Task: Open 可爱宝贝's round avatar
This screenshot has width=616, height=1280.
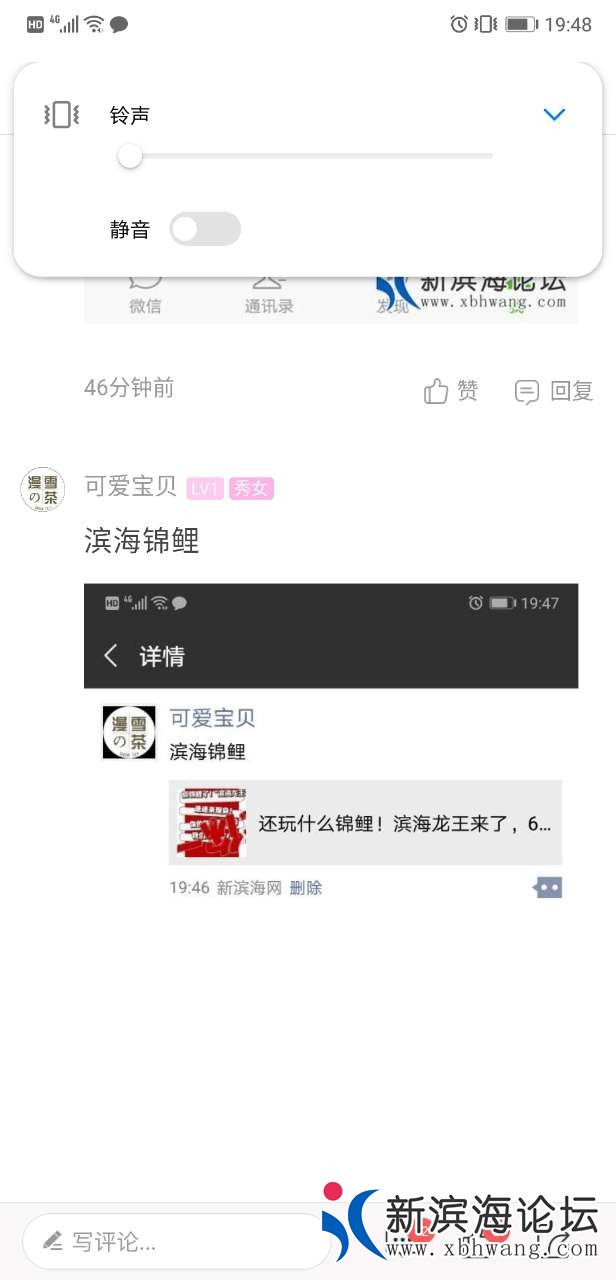Action: coord(43,490)
